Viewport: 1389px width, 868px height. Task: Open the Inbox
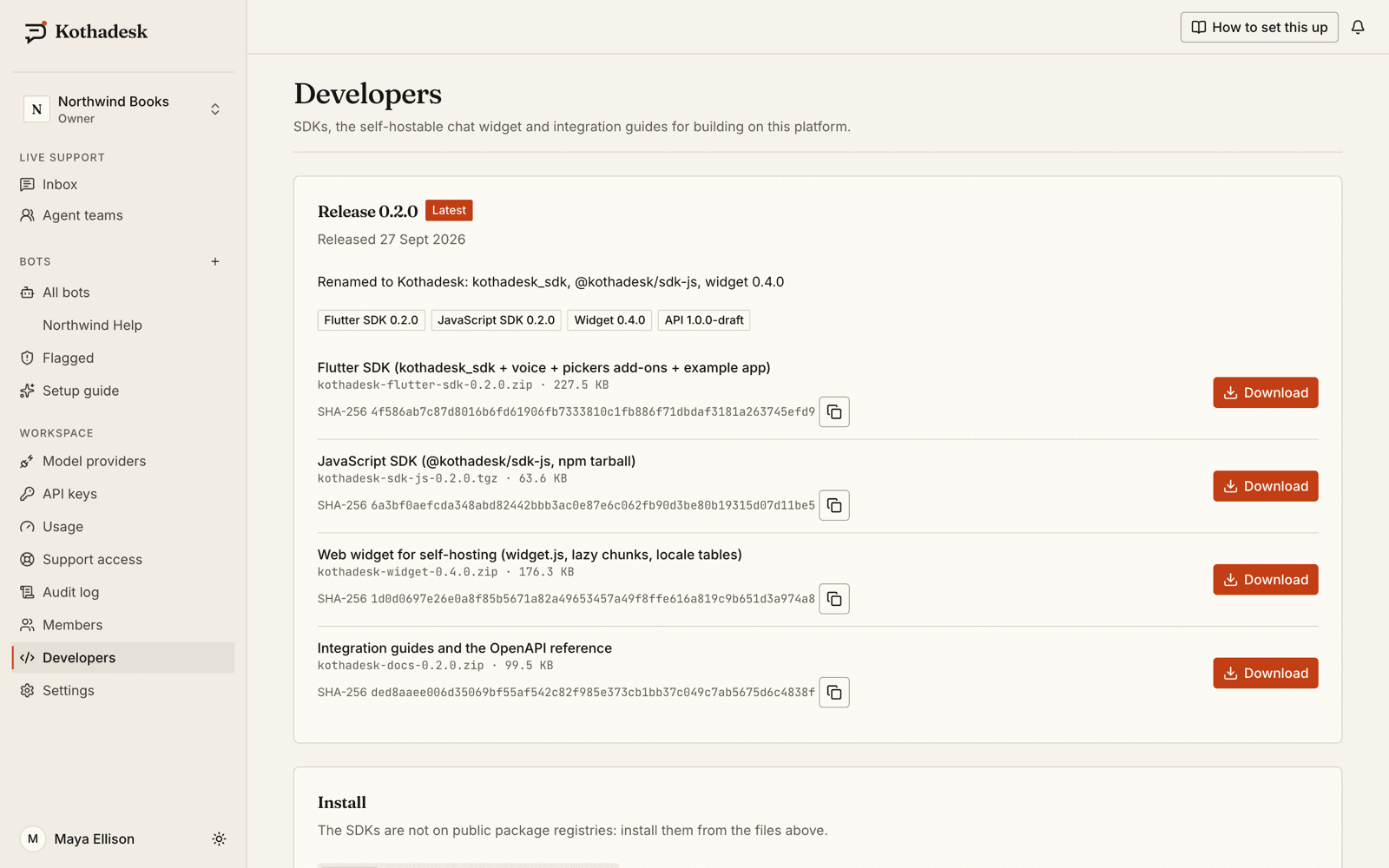tap(122, 184)
